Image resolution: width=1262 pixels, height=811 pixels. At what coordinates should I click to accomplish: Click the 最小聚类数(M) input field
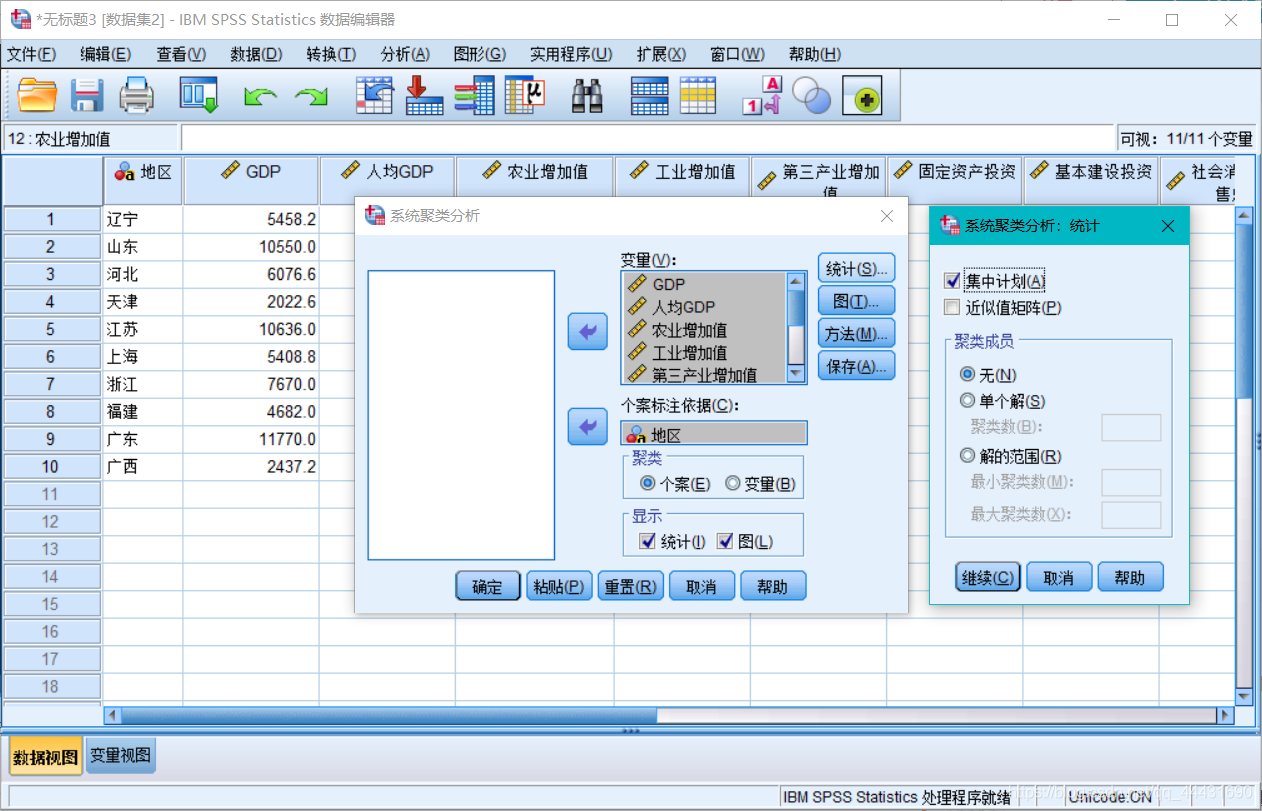(1131, 482)
